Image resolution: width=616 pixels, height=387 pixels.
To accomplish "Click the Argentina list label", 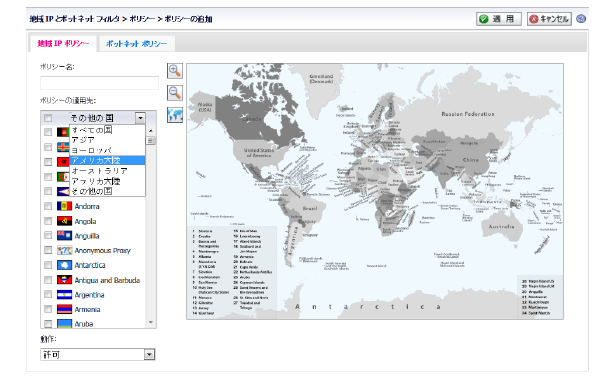I will (90, 295).
